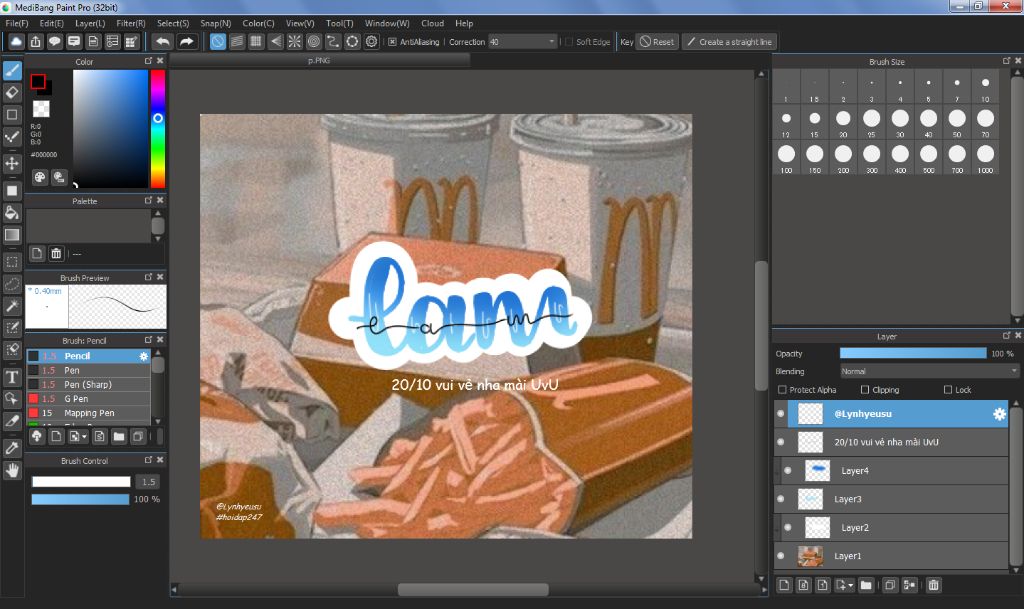
Task: Open the Layer menu
Action: point(90,23)
